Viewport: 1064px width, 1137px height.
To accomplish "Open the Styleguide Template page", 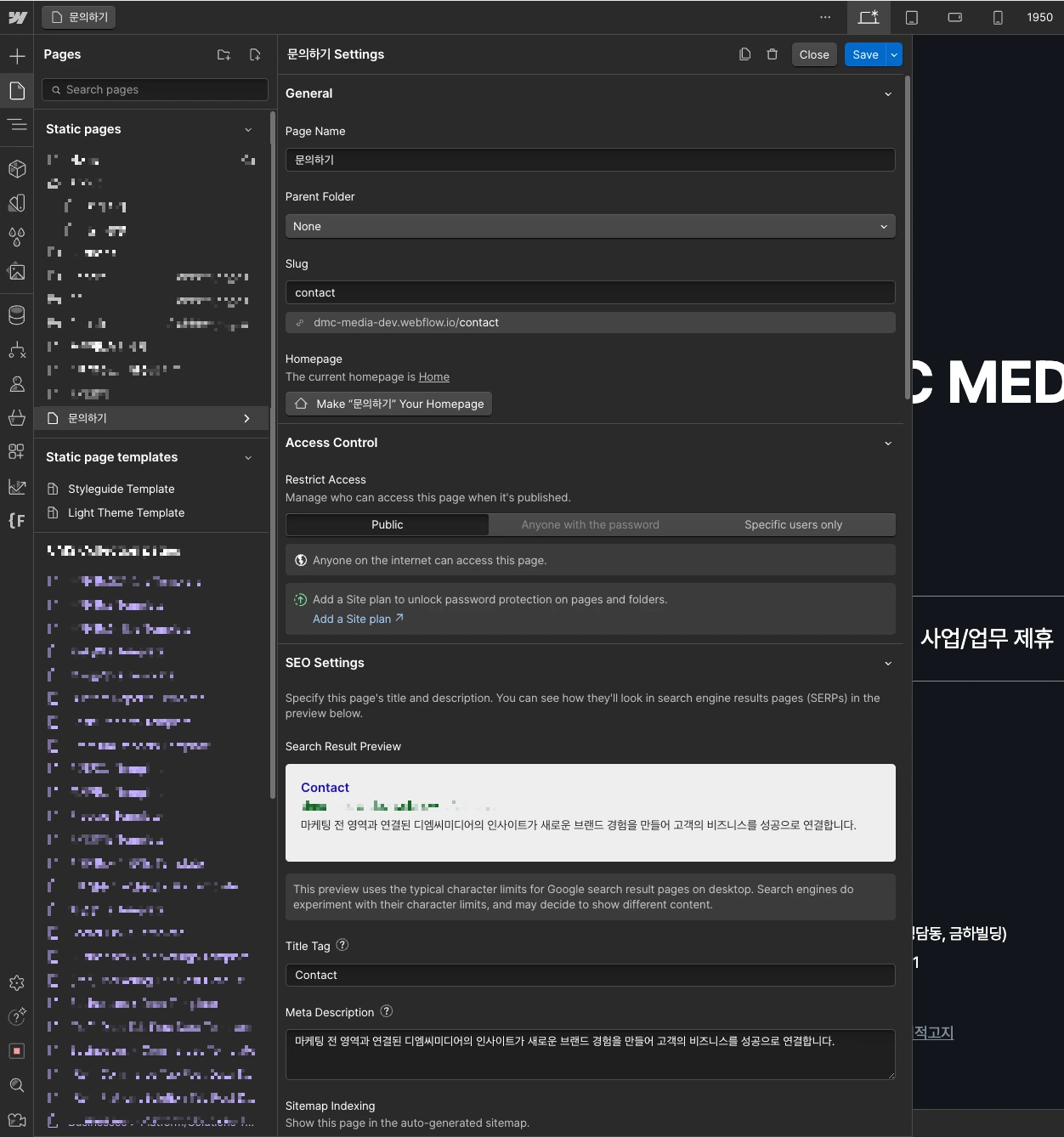I will (x=121, y=489).
